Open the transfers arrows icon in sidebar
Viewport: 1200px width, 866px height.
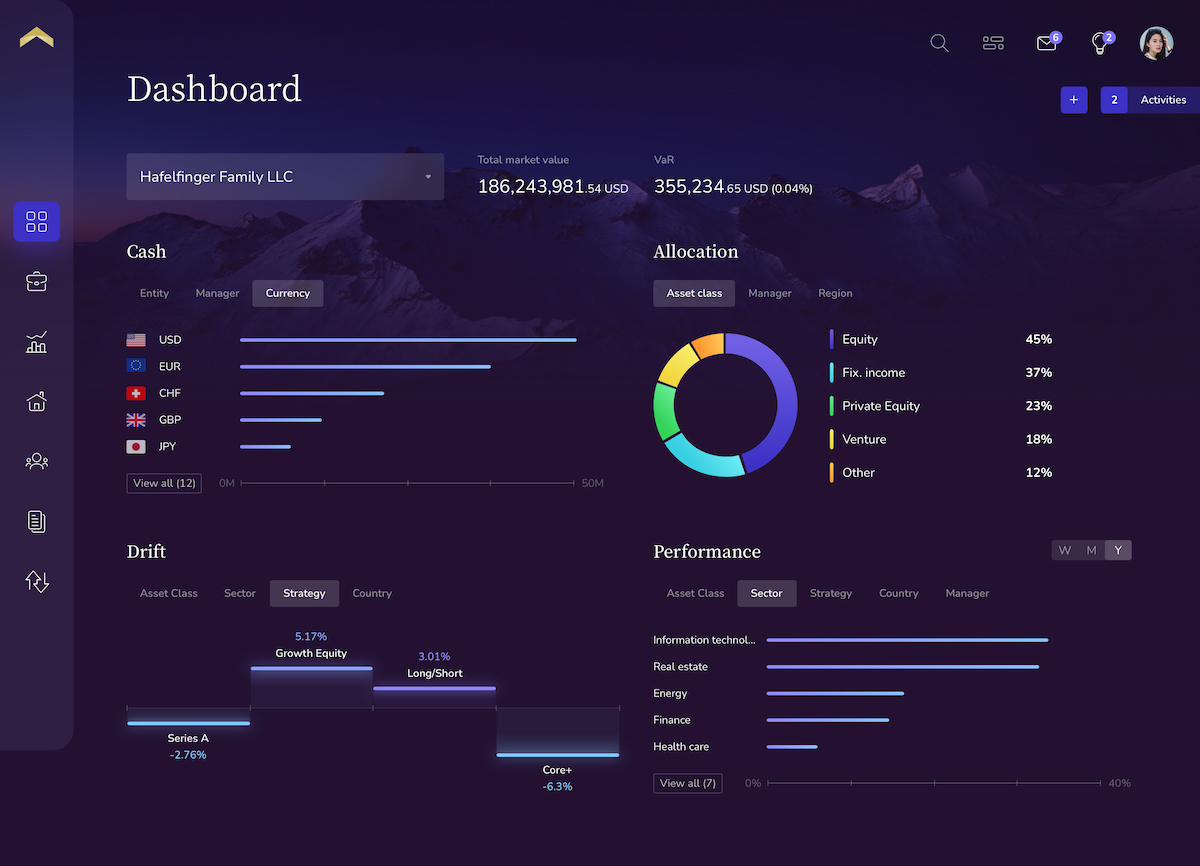(x=36, y=581)
